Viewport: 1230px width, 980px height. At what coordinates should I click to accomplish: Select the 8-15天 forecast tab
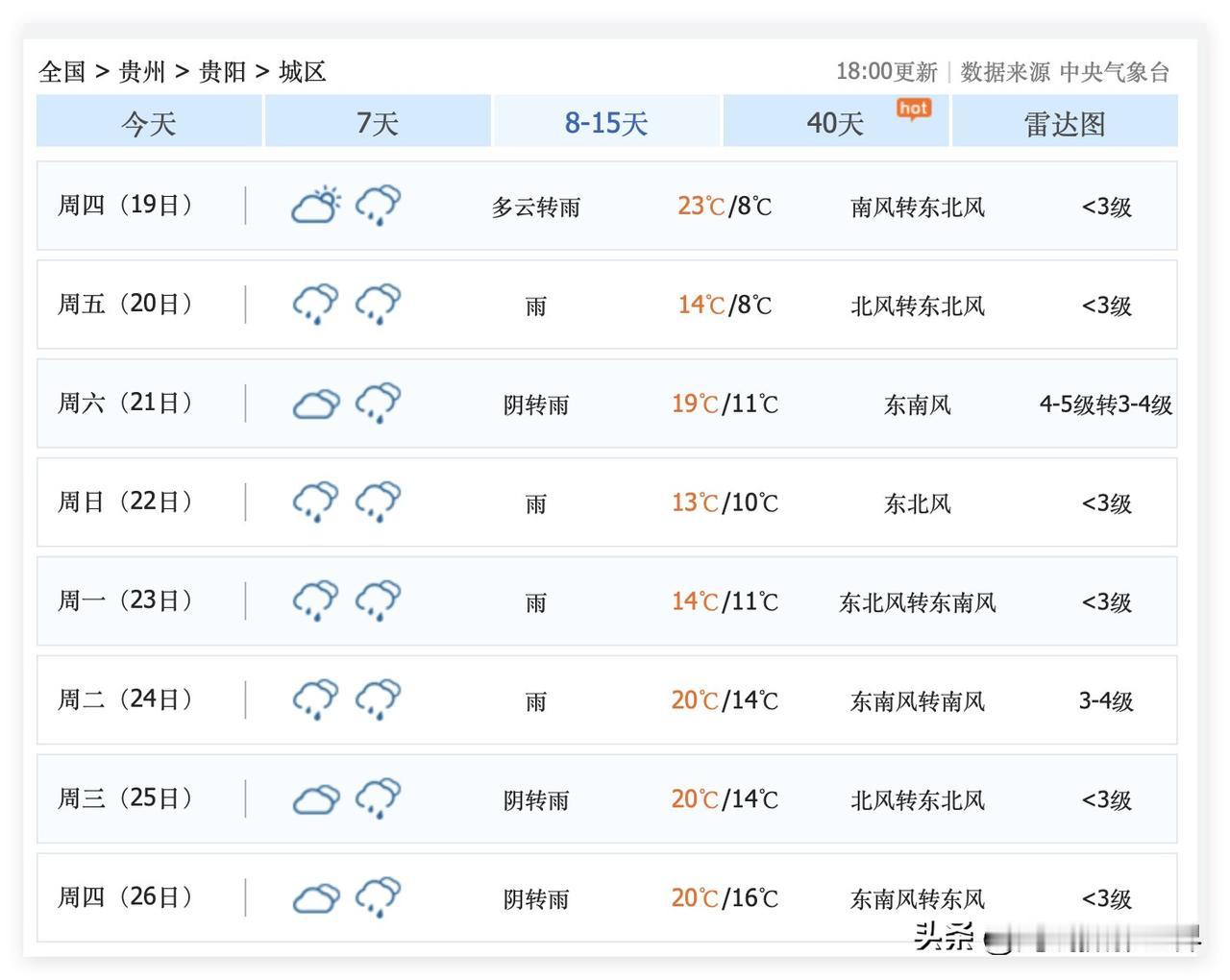[x=606, y=122]
